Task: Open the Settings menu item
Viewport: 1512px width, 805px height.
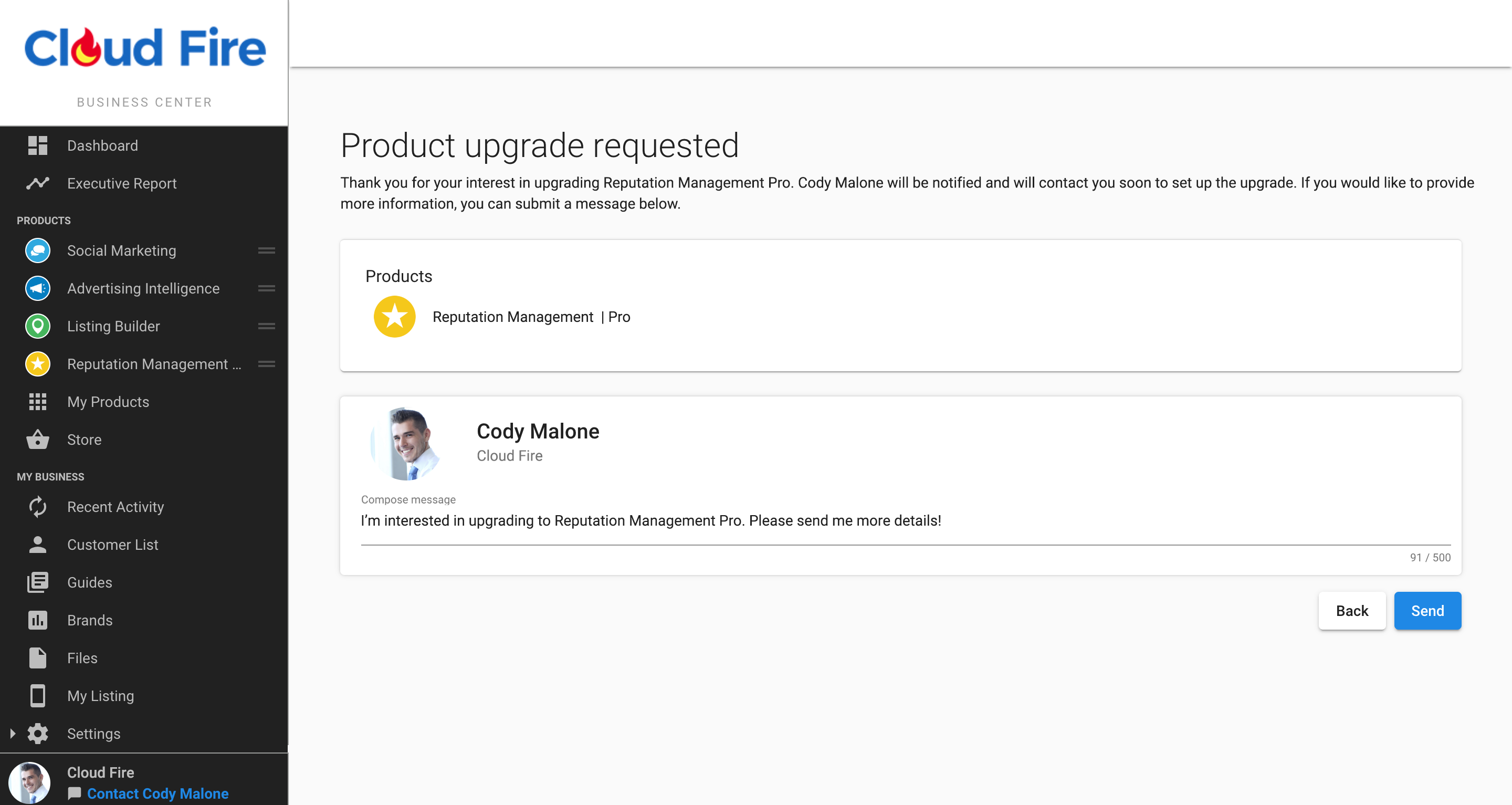Action: (144, 734)
